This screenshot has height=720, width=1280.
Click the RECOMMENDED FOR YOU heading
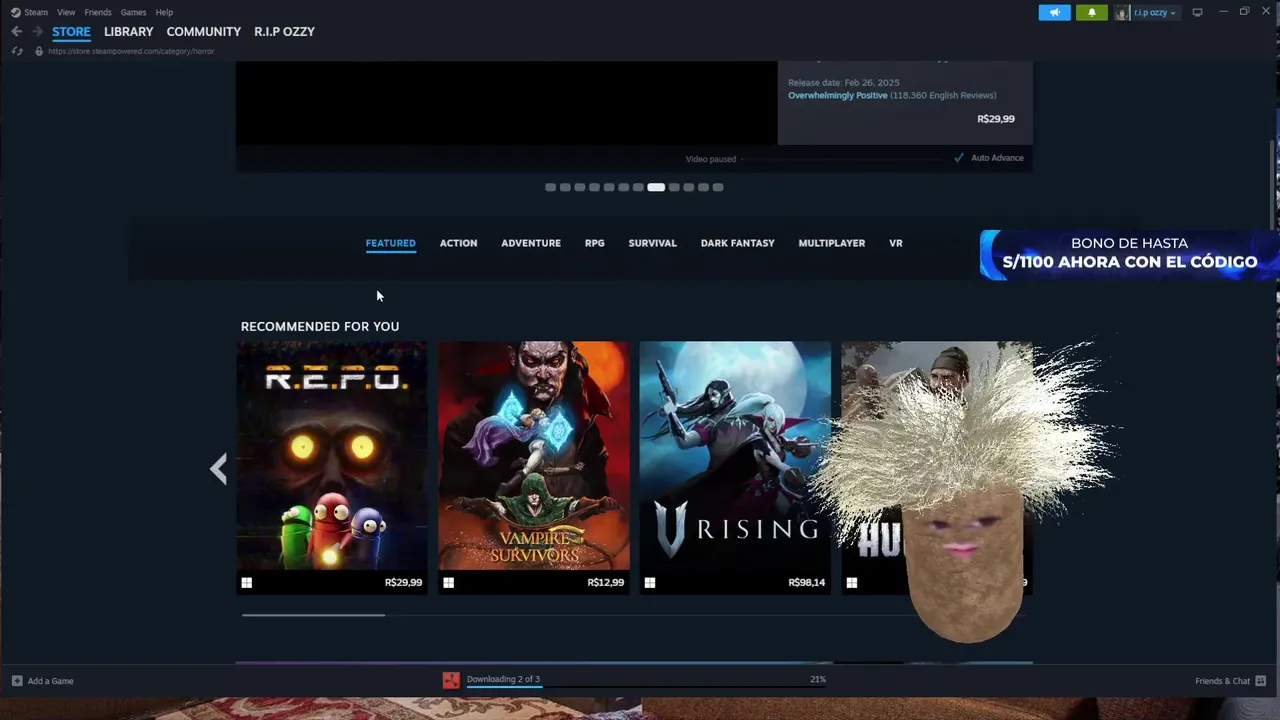point(320,326)
